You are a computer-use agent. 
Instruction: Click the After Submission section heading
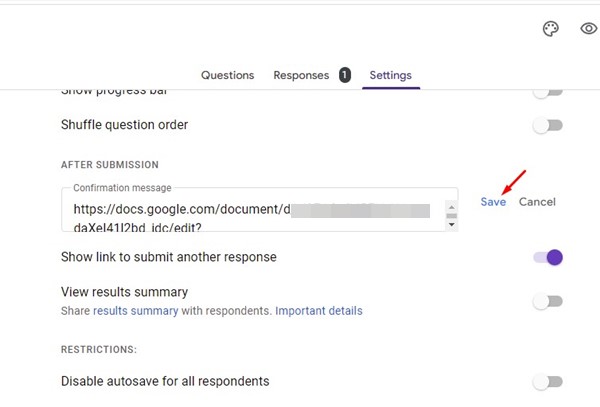coord(110,164)
